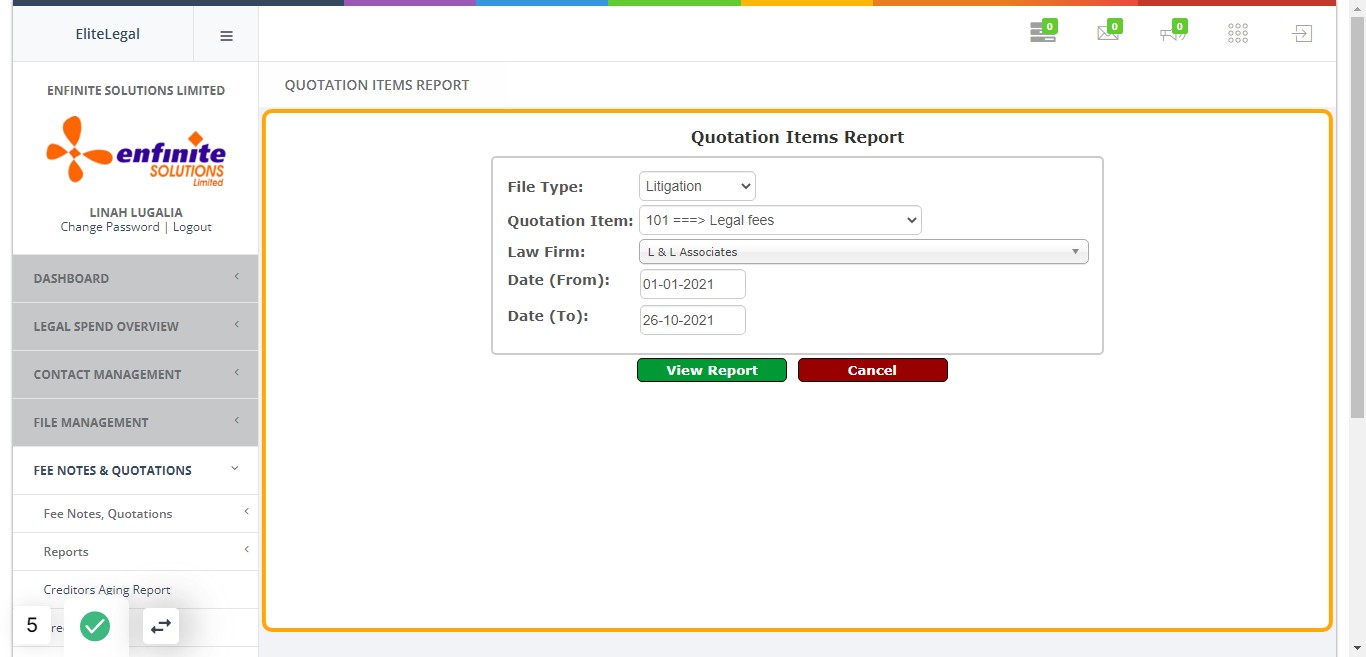Open the Quotation Item dropdown (Legal fees)
Viewport: 1366px width, 657px height.
(x=780, y=220)
